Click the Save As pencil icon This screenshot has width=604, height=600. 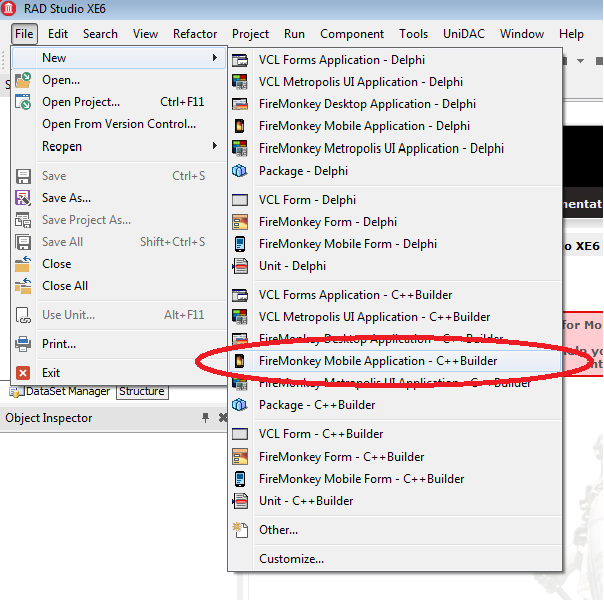23,198
